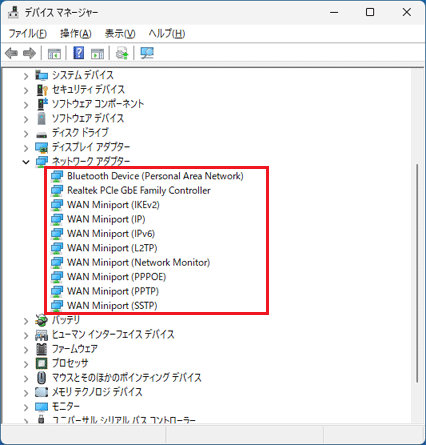Click the ファームウェア chip icon
This screenshot has height=445, width=426.
point(42,349)
